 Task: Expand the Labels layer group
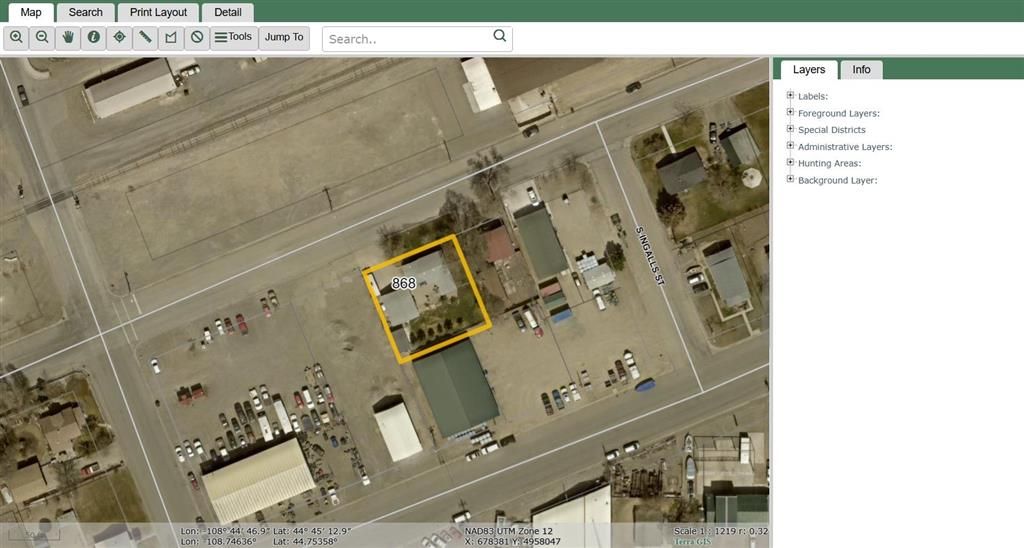click(x=790, y=96)
